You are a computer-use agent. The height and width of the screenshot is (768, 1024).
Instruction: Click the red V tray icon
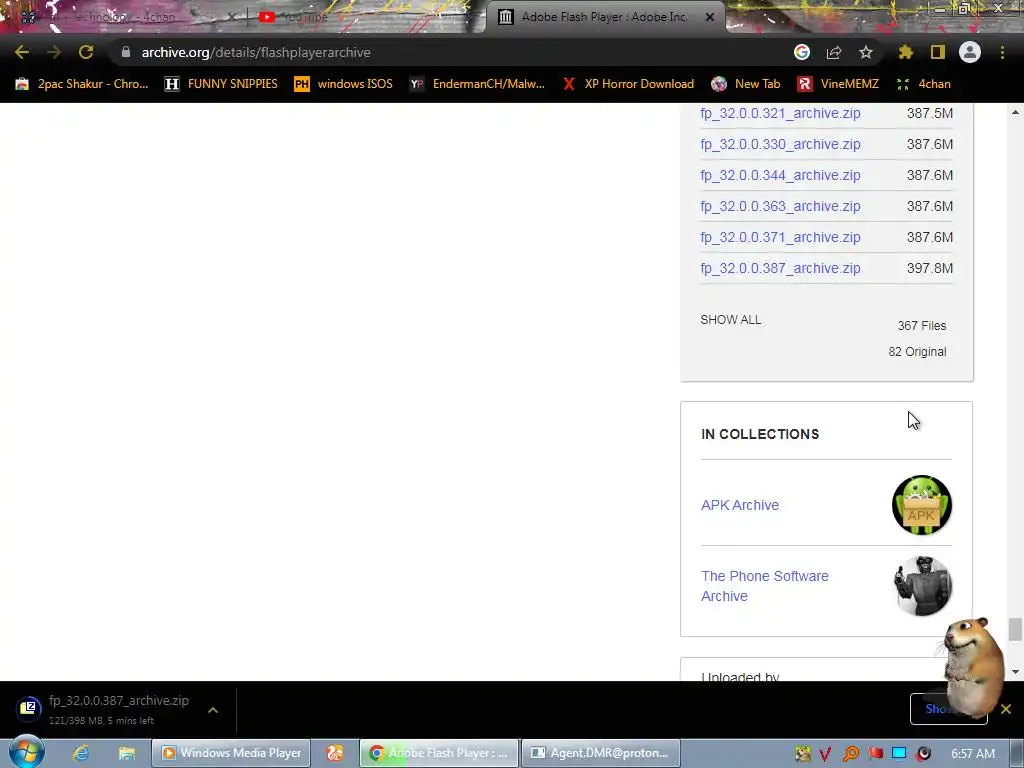[x=825, y=754]
